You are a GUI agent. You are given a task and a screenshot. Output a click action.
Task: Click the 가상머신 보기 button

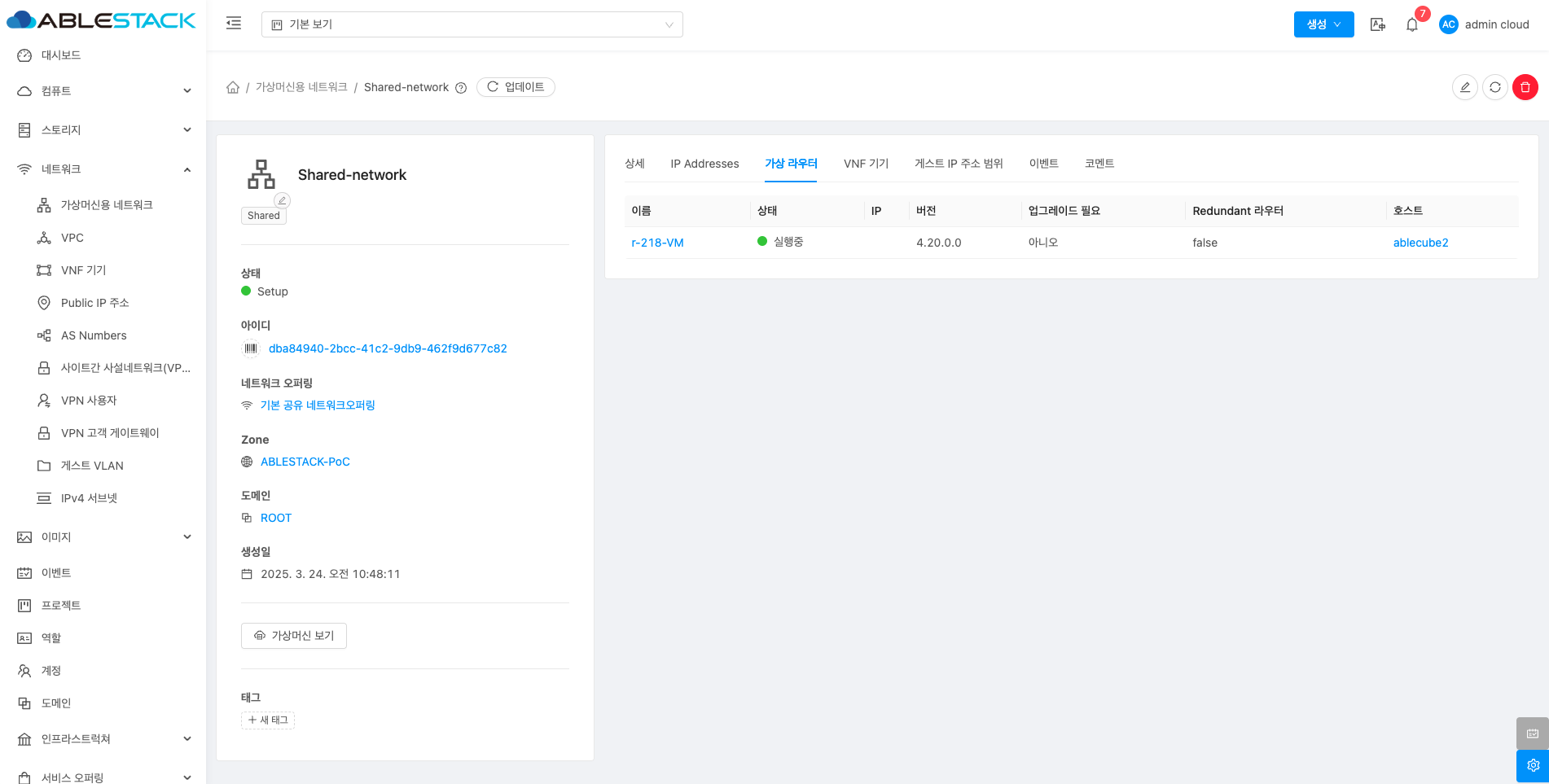tap(294, 636)
